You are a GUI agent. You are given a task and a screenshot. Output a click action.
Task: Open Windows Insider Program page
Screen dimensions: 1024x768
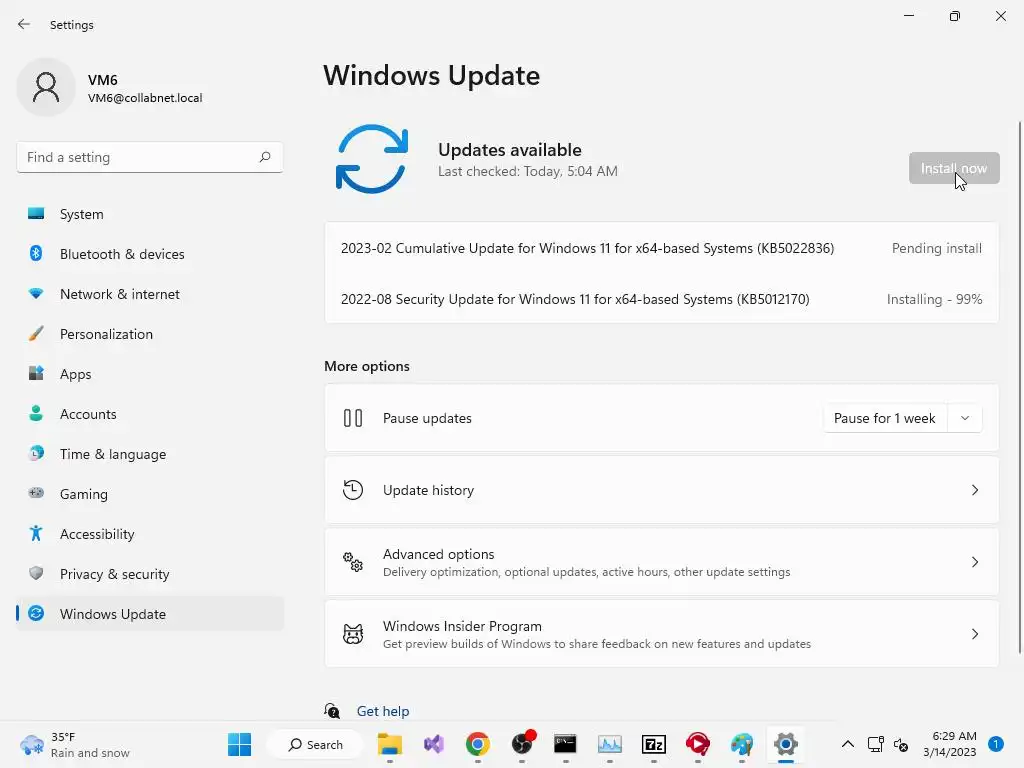click(662, 633)
